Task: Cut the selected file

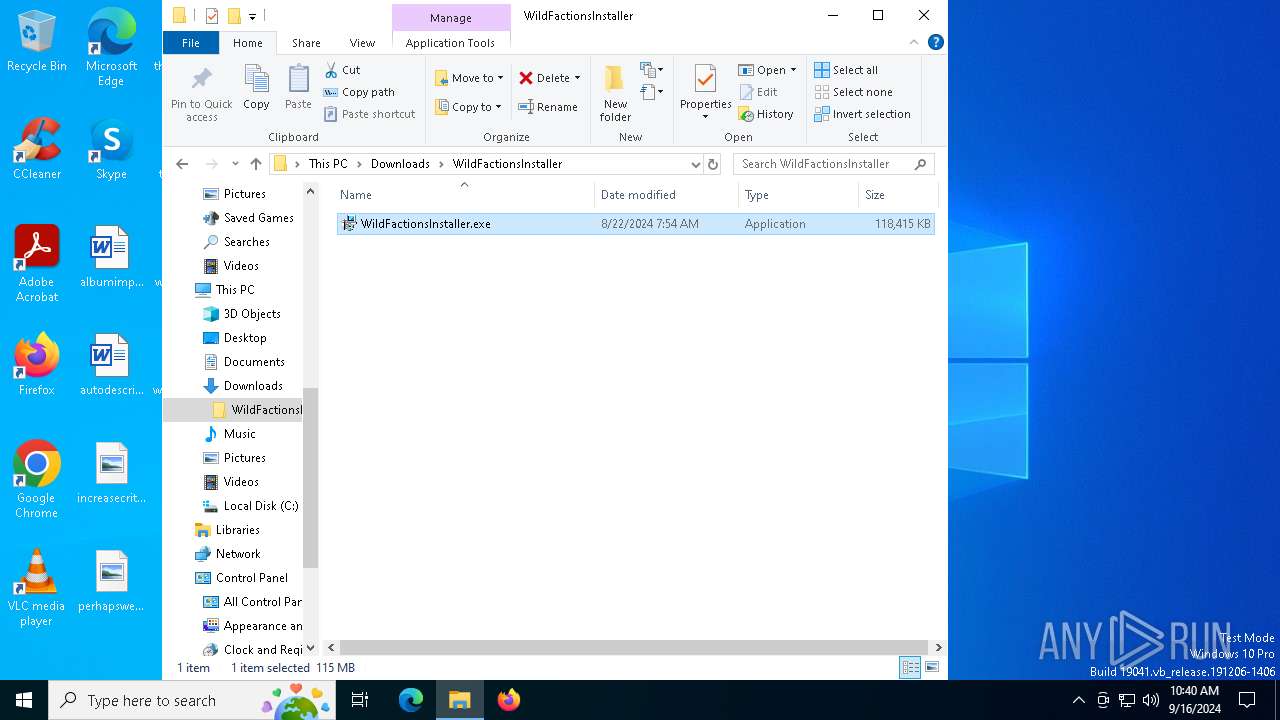Action: pos(343,70)
